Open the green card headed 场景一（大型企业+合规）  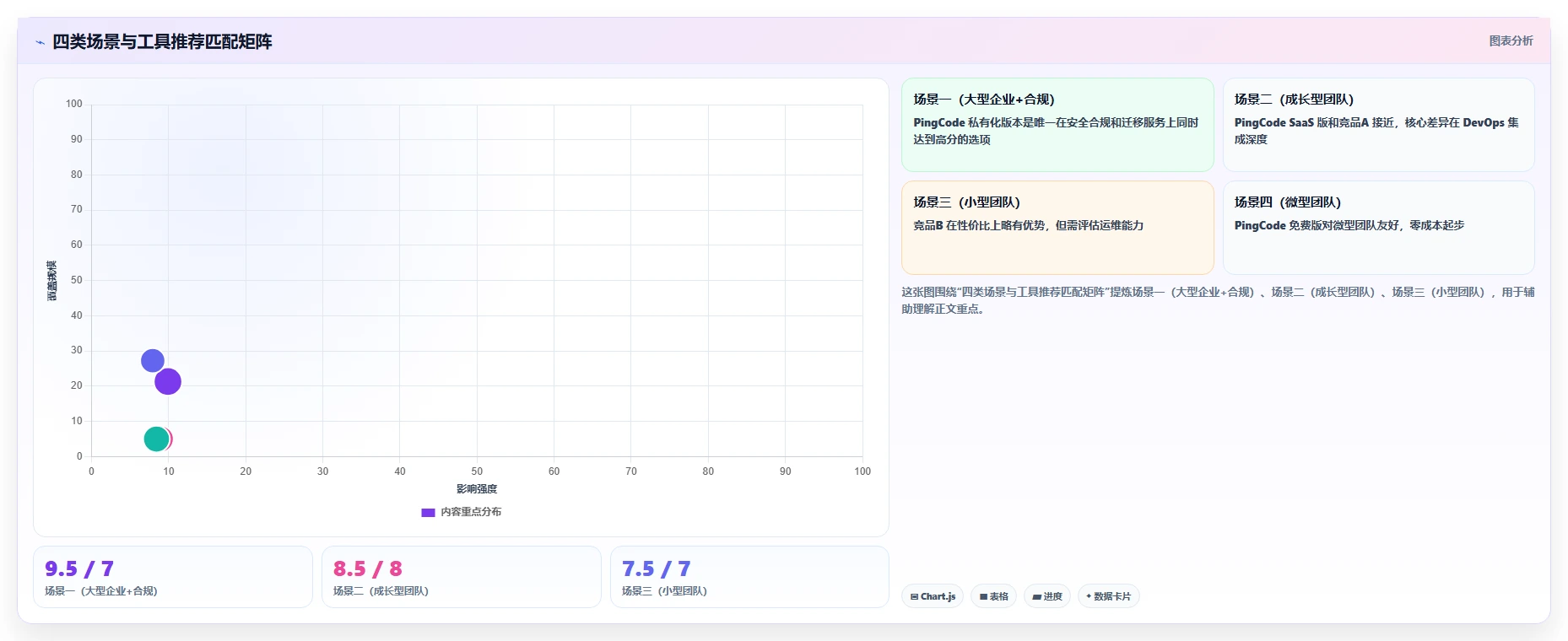pyautogui.click(x=1057, y=125)
